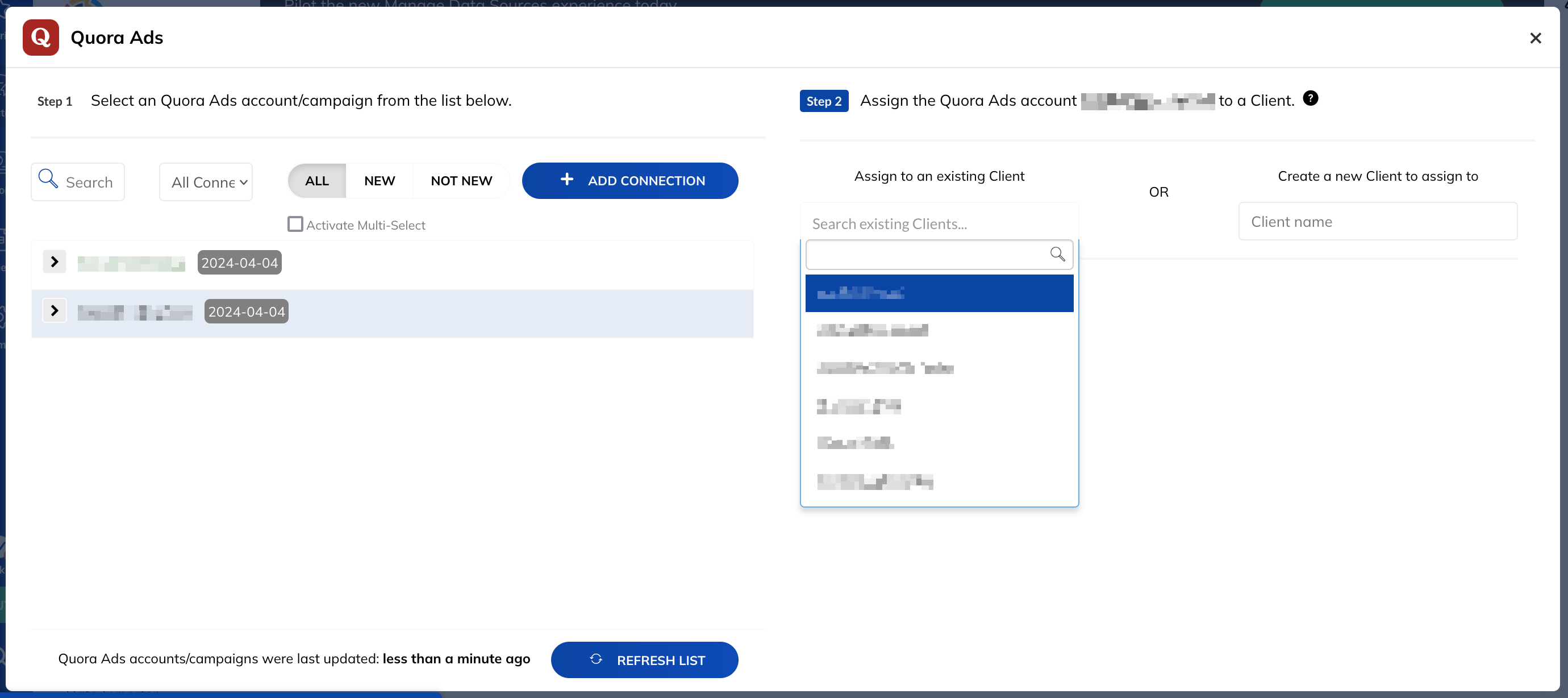Select the last client option in list
This screenshot has width=1568, height=698.
pyautogui.click(x=939, y=482)
